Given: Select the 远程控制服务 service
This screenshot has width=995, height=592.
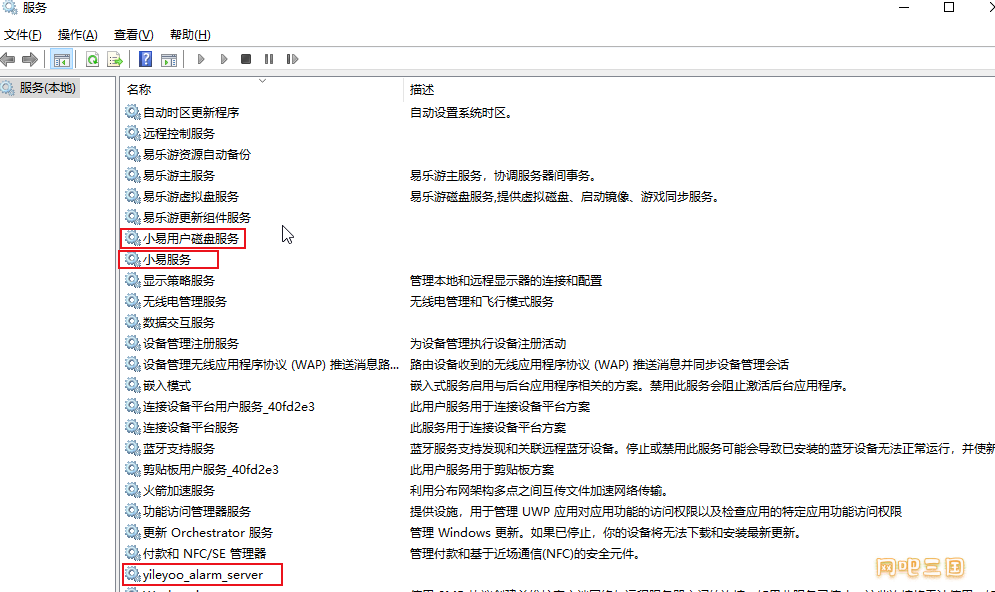Looking at the screenshot, I should (x=179, y=133).
